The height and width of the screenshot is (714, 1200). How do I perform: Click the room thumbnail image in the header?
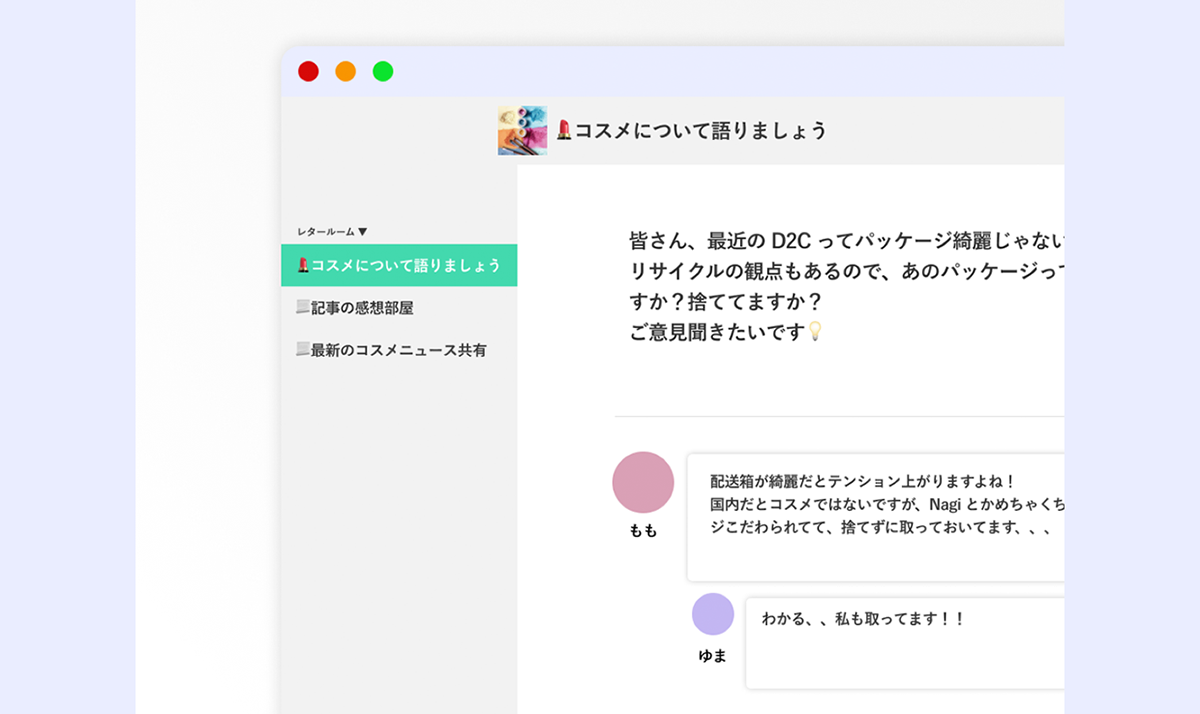click(x=522, y=130)
